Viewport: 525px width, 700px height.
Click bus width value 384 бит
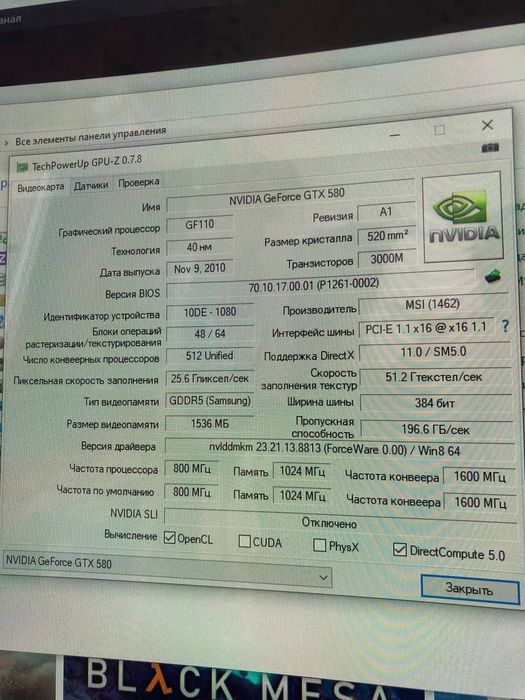[x=436, y=404]
